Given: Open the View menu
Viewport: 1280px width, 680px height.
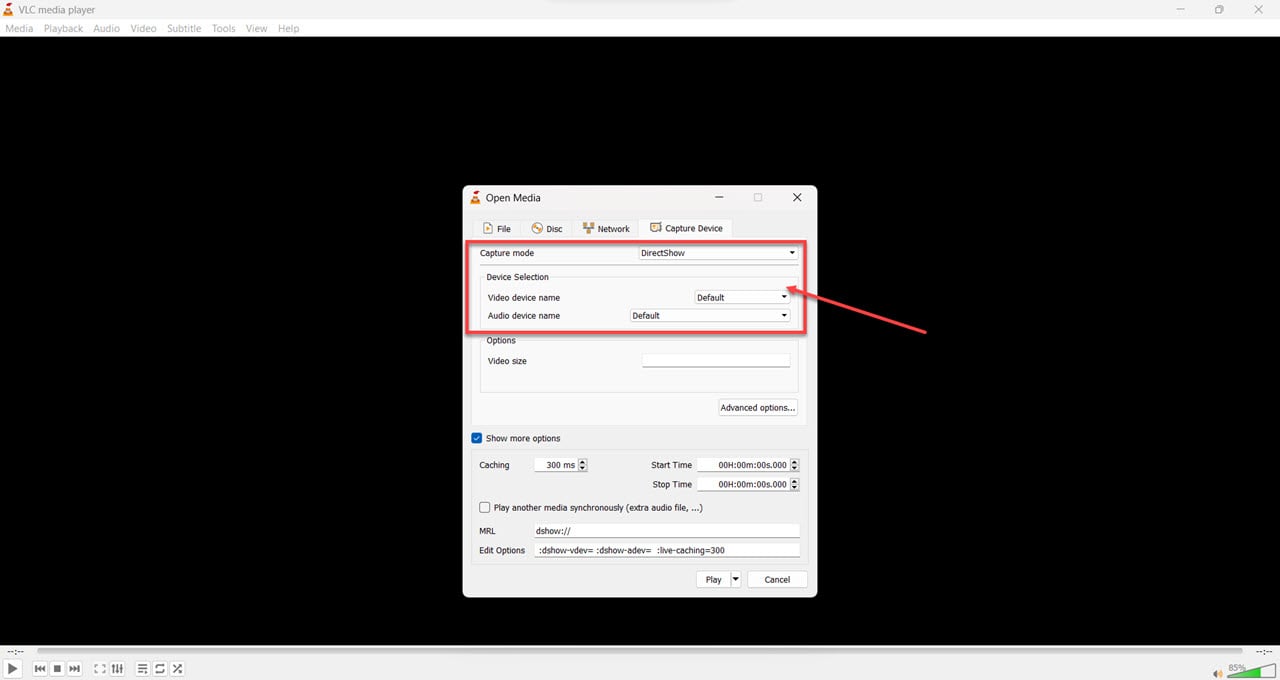Looking at the screenshot, I should 257,28.
